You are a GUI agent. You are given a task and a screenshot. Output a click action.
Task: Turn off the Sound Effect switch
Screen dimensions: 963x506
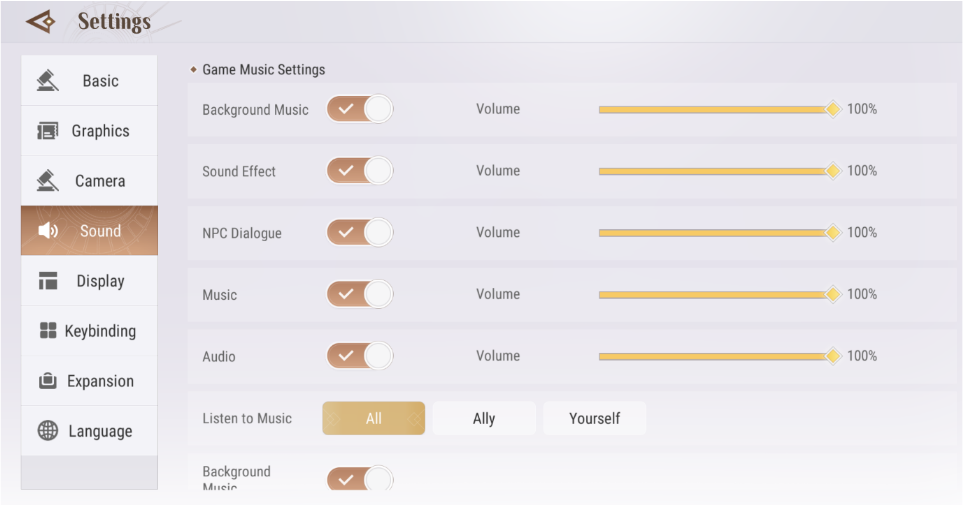point(359,171)
